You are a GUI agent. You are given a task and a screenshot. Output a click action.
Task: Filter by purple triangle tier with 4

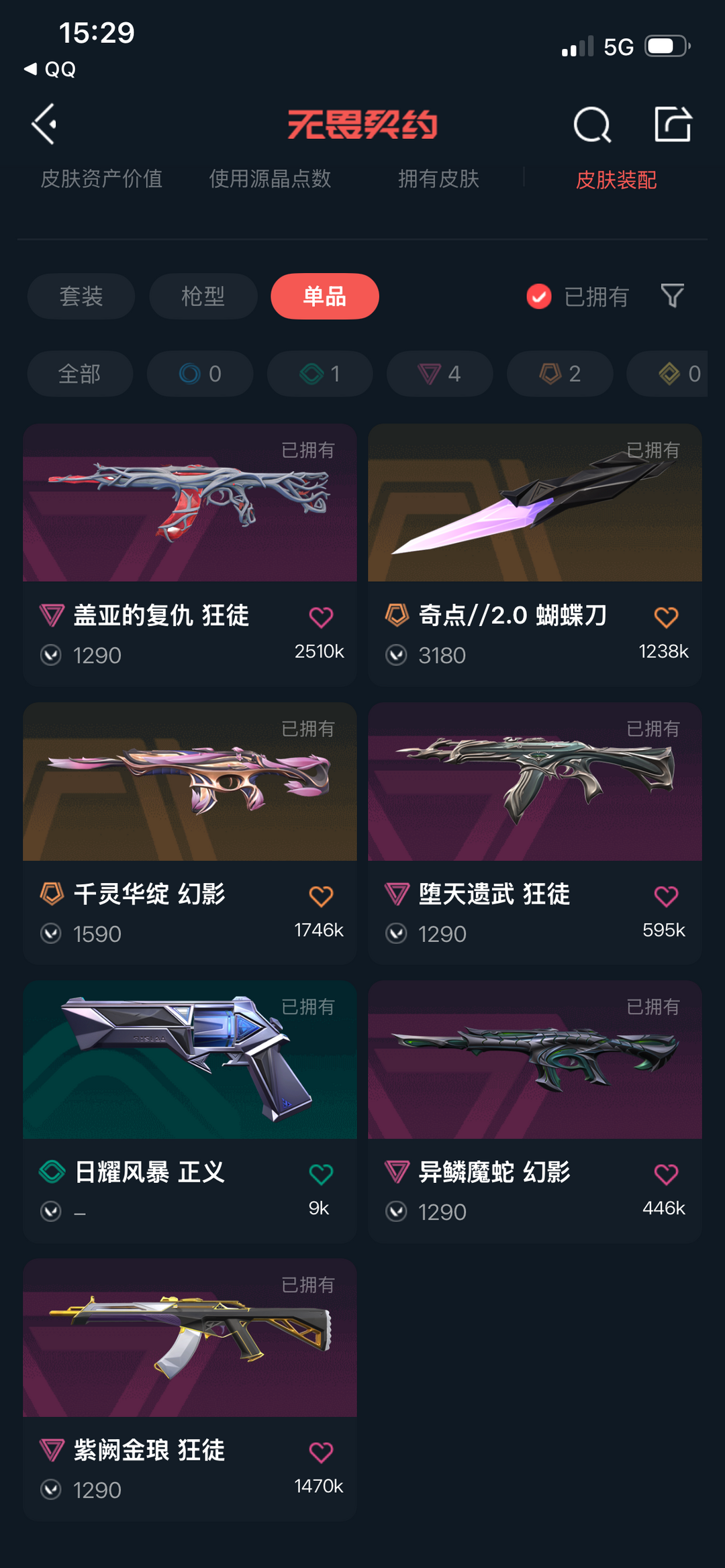[440, 374]
